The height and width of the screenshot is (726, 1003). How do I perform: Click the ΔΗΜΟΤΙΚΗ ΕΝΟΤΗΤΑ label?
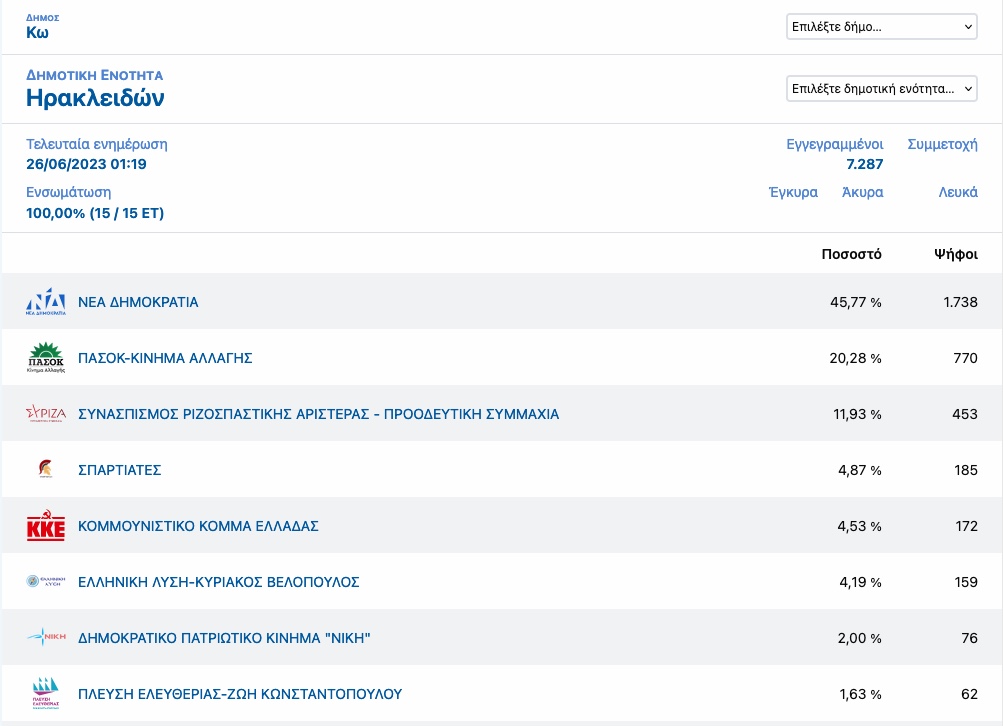coord(95,75)
